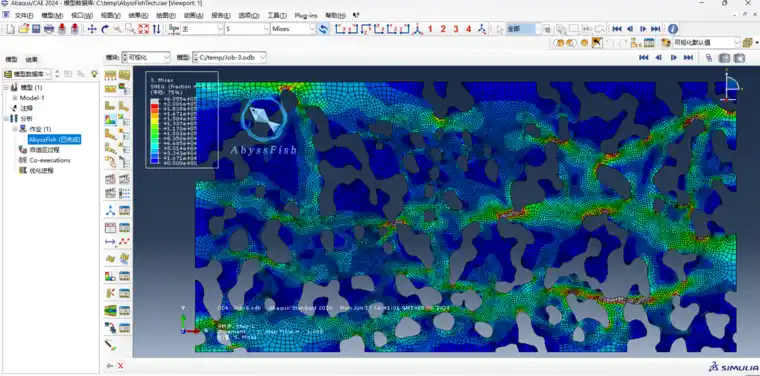Open the Plug-ins menu
760x376 pixels.
(x=306, y=16)
